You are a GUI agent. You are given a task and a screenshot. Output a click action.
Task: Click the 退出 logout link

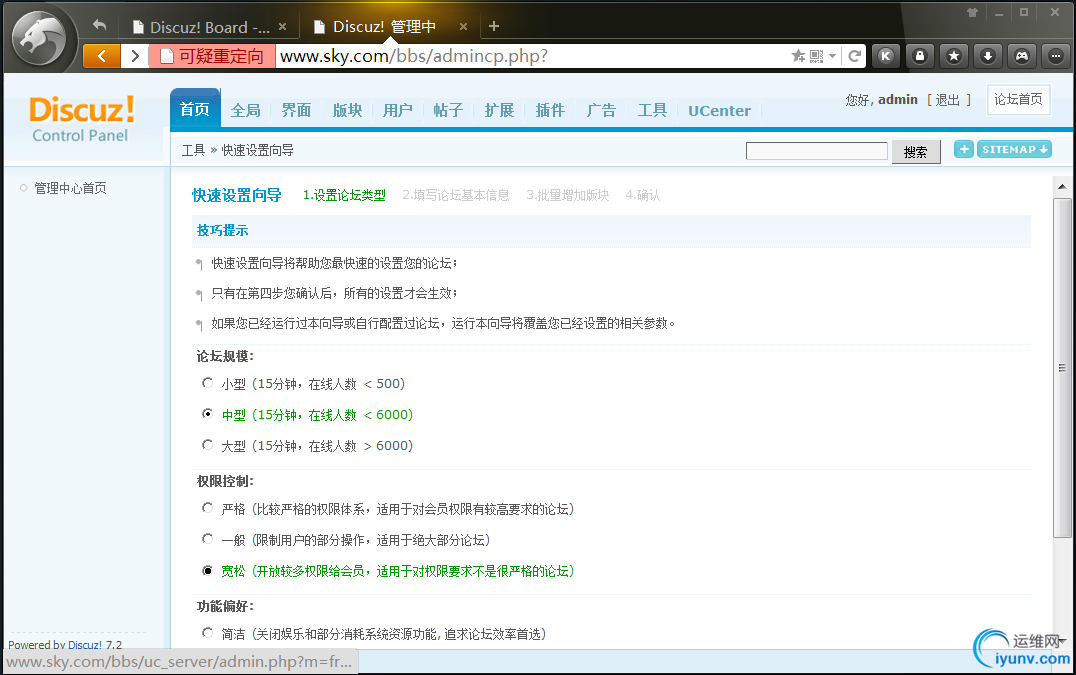click(948, 100)
